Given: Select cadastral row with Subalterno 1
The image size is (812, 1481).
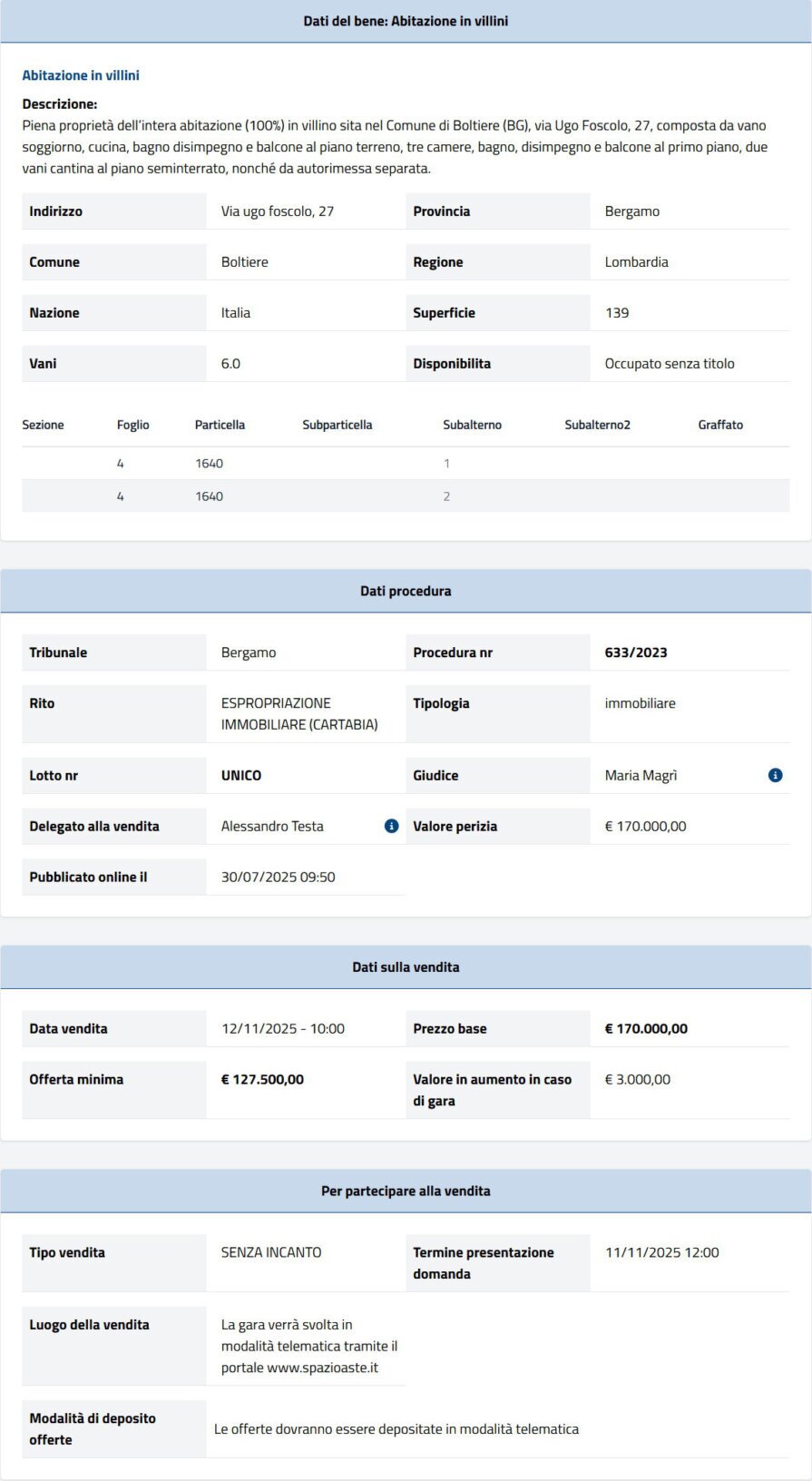Looking at the screenshot, I should coord(406,464).
